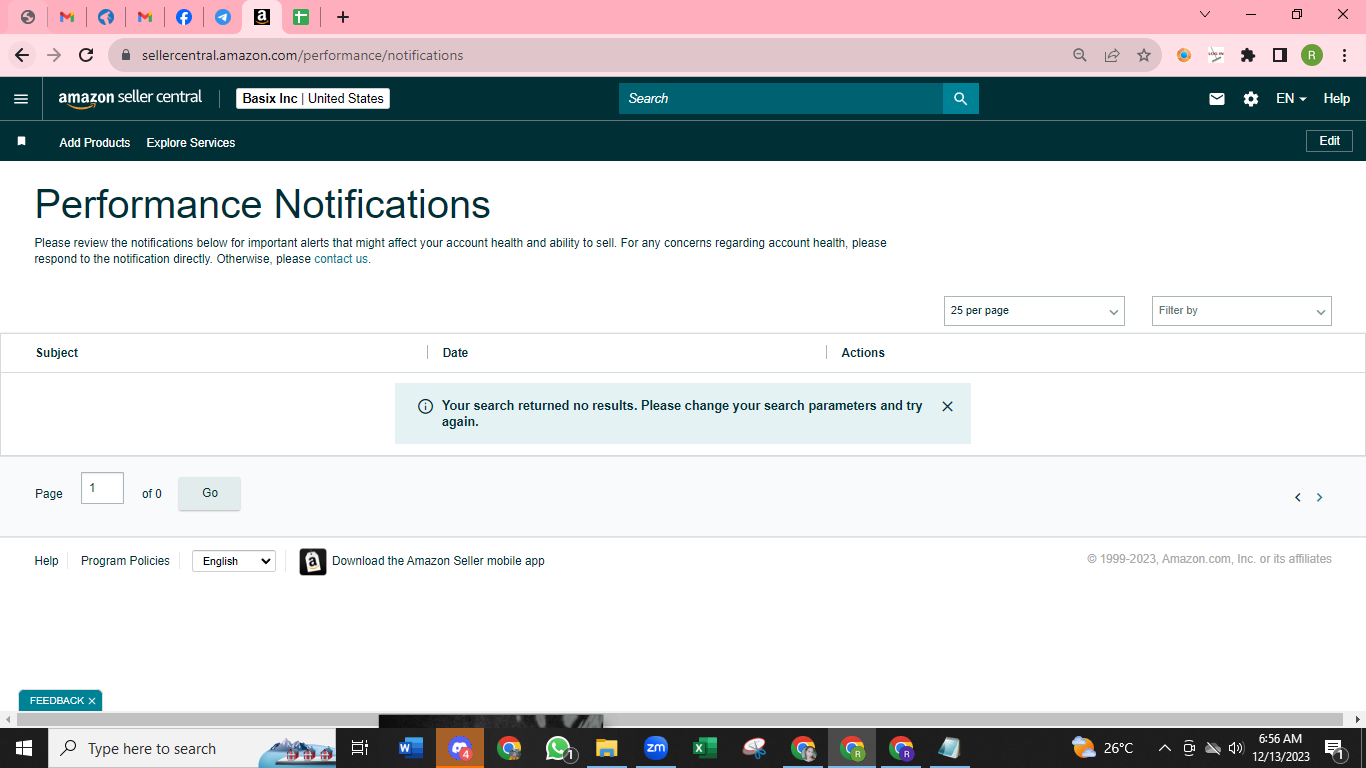Click the share page icon
The image size is (1366, 768).
(x=1112, y=55)
